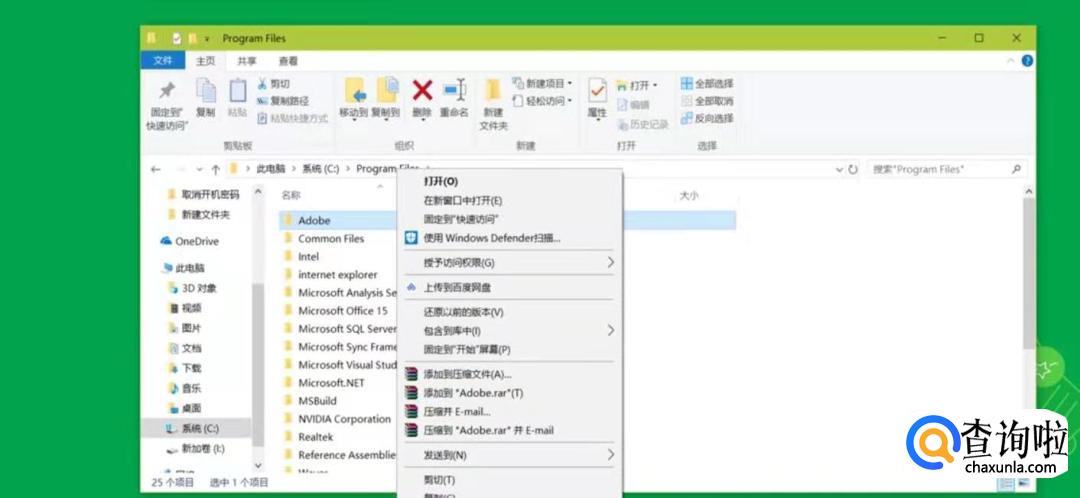Screen dimensions: 1080x498
Task: Click the Properties (属性) icon
Action: pyautogui.click(x=597, y=90)
